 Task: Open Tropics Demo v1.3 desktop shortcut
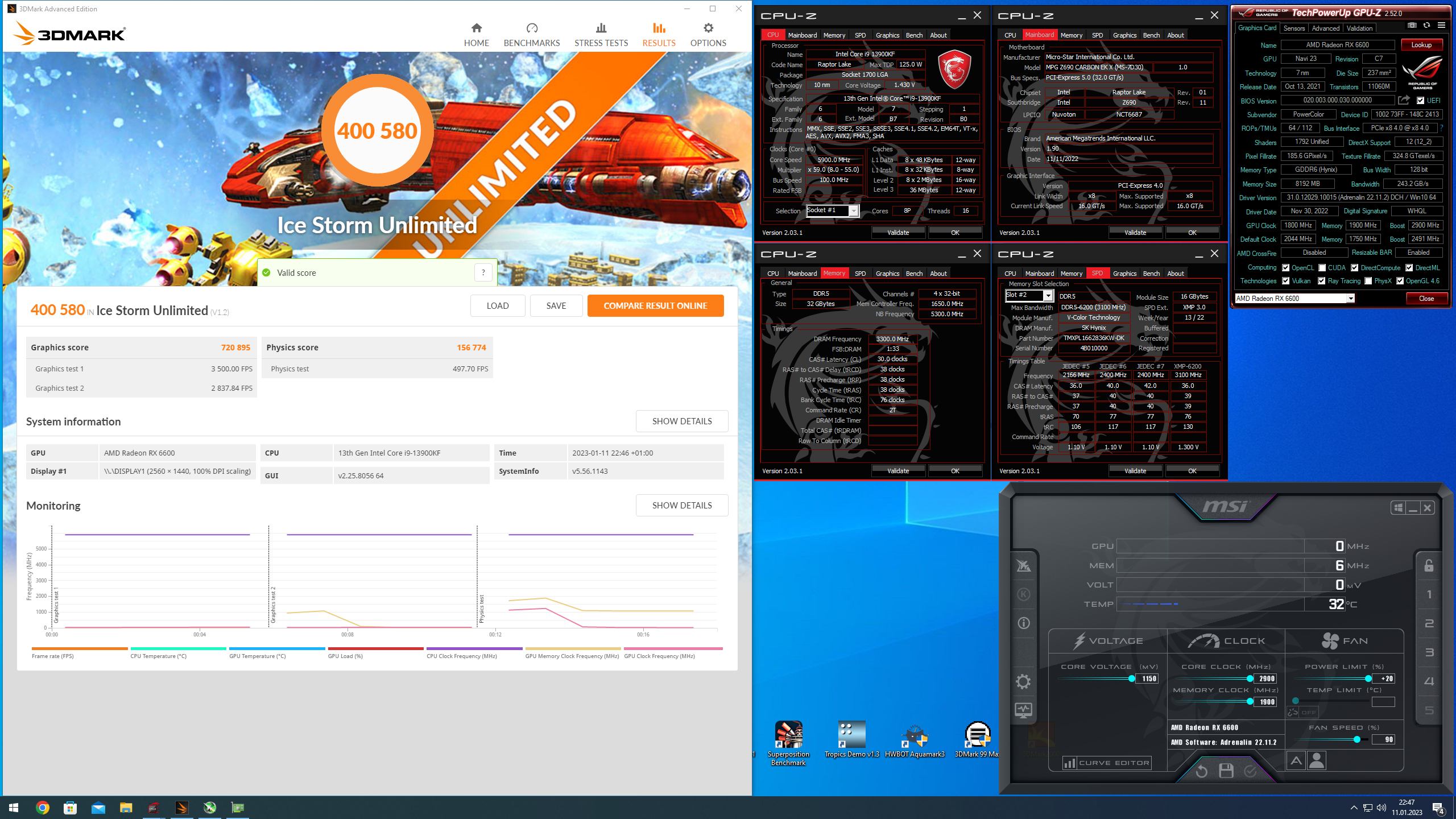pos(851,739)
